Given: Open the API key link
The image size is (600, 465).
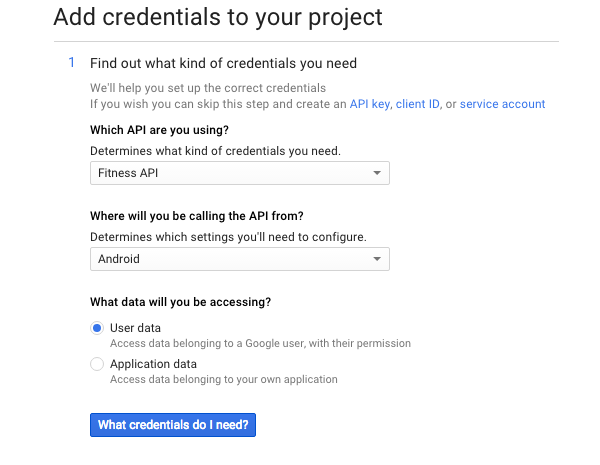Looking at the screenshot, I should [370, 104].
